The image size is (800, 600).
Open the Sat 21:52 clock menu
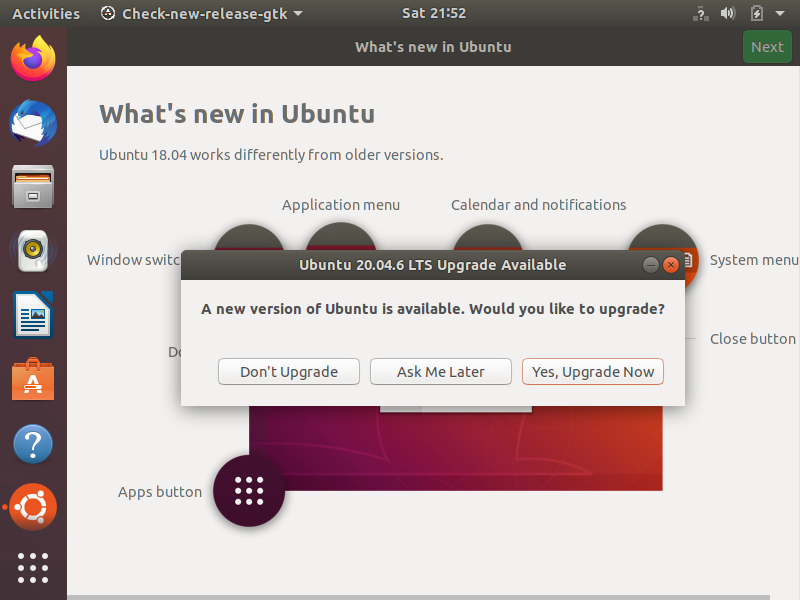click(434, 13)
